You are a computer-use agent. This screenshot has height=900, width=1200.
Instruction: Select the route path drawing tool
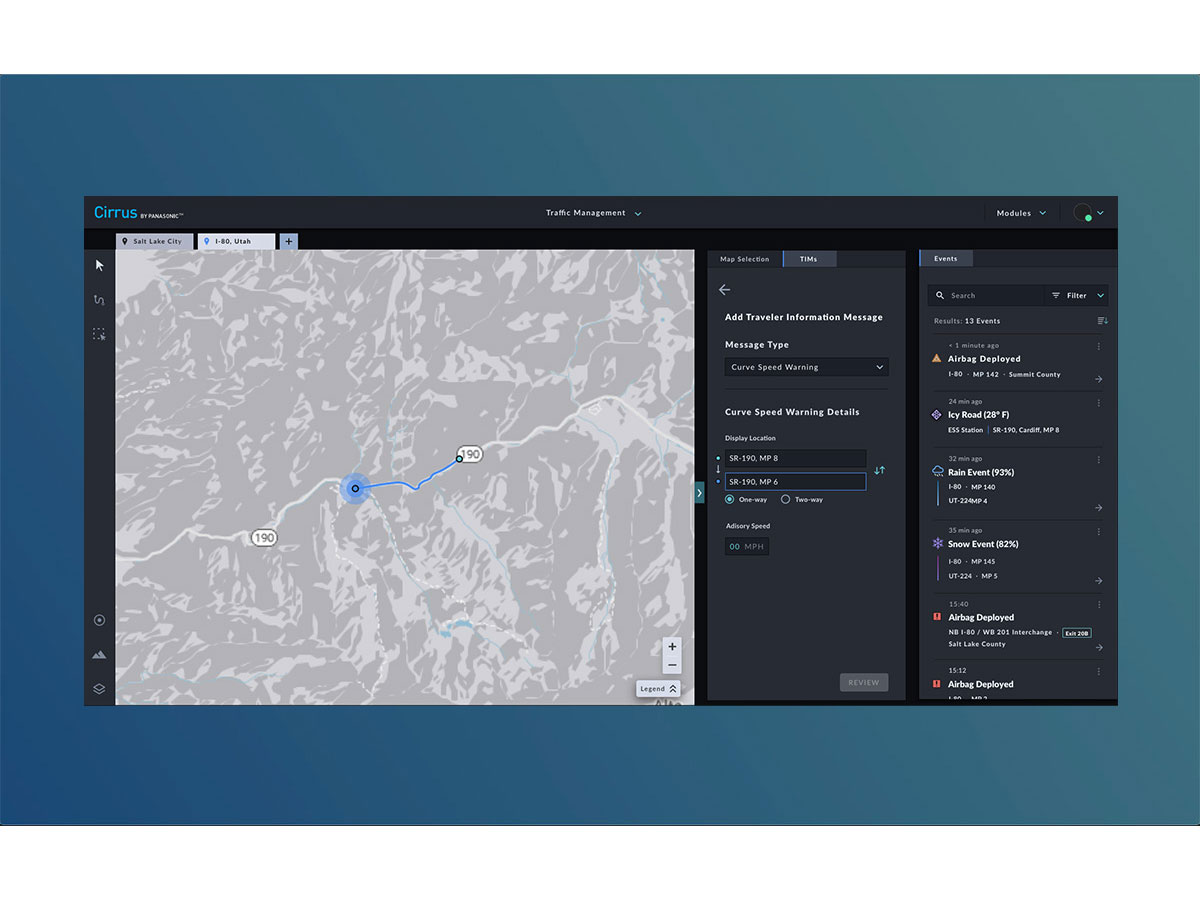99,300
